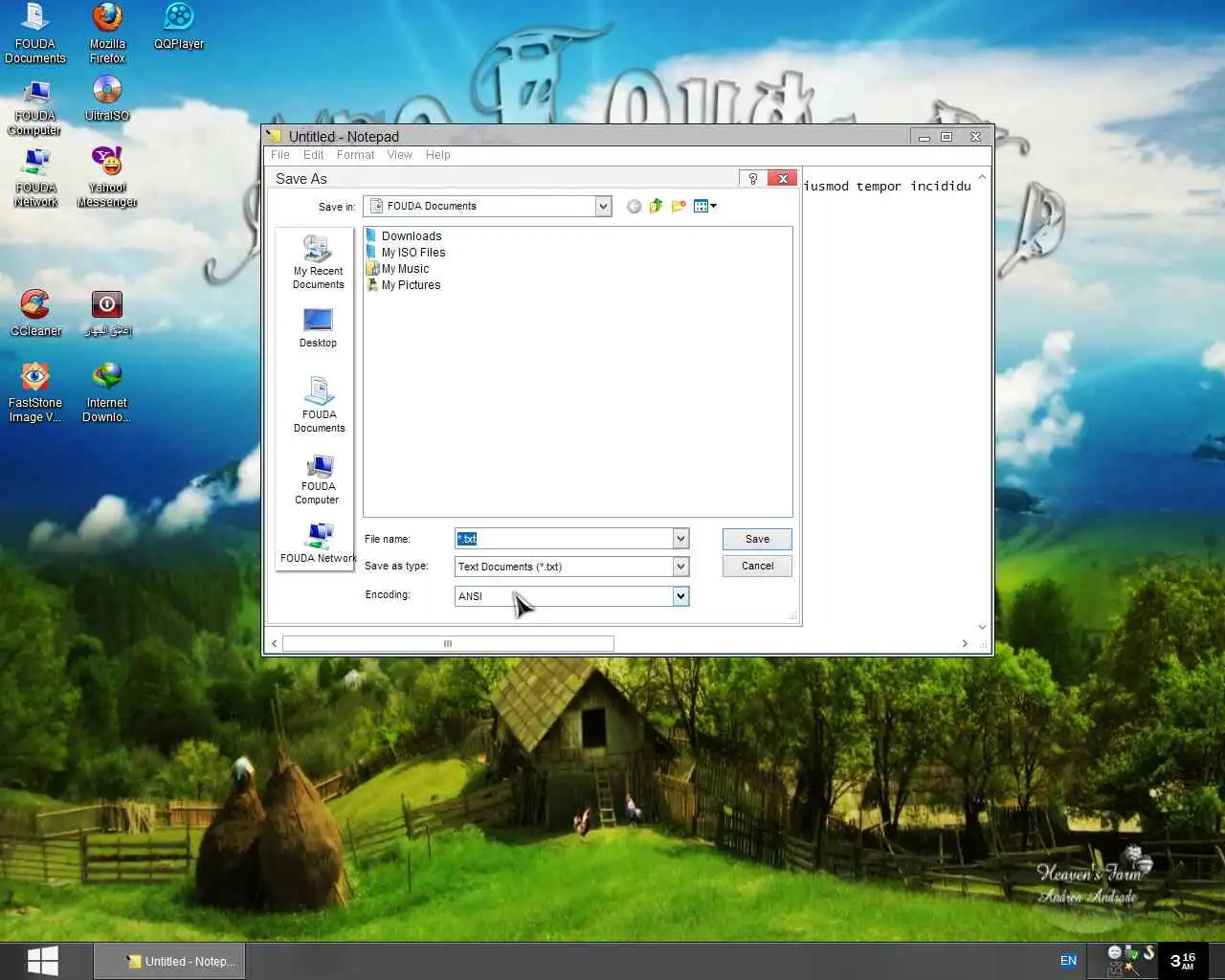Select the My Pictures folder
Image resolution: width=1225 pixels, height=980 pixels.
(404, 285)
